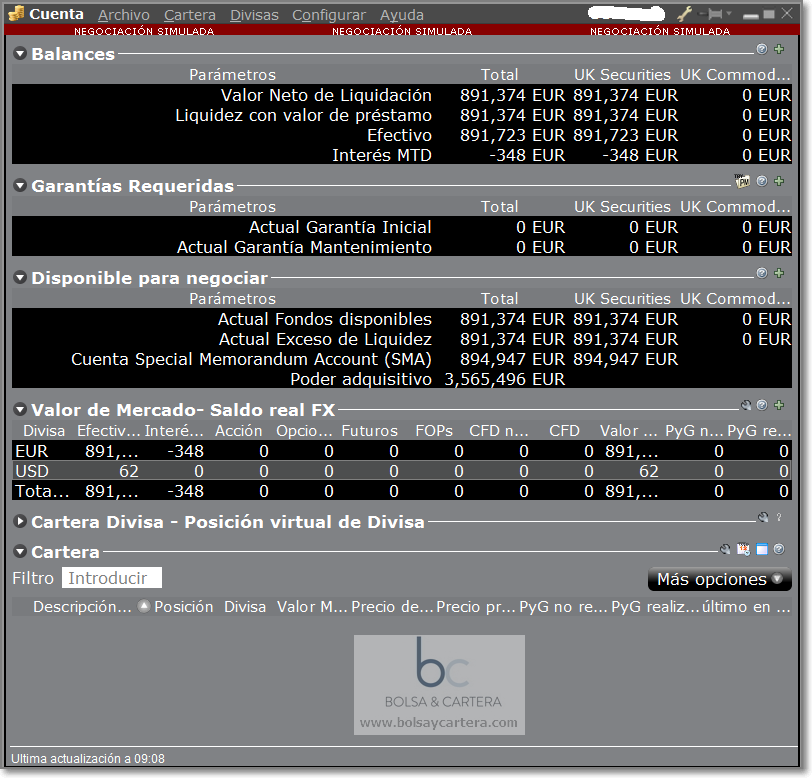Click the UK Securities header in Balances
Image resolution: width=812 pixels, height=778 pixels.
(622, 75)
